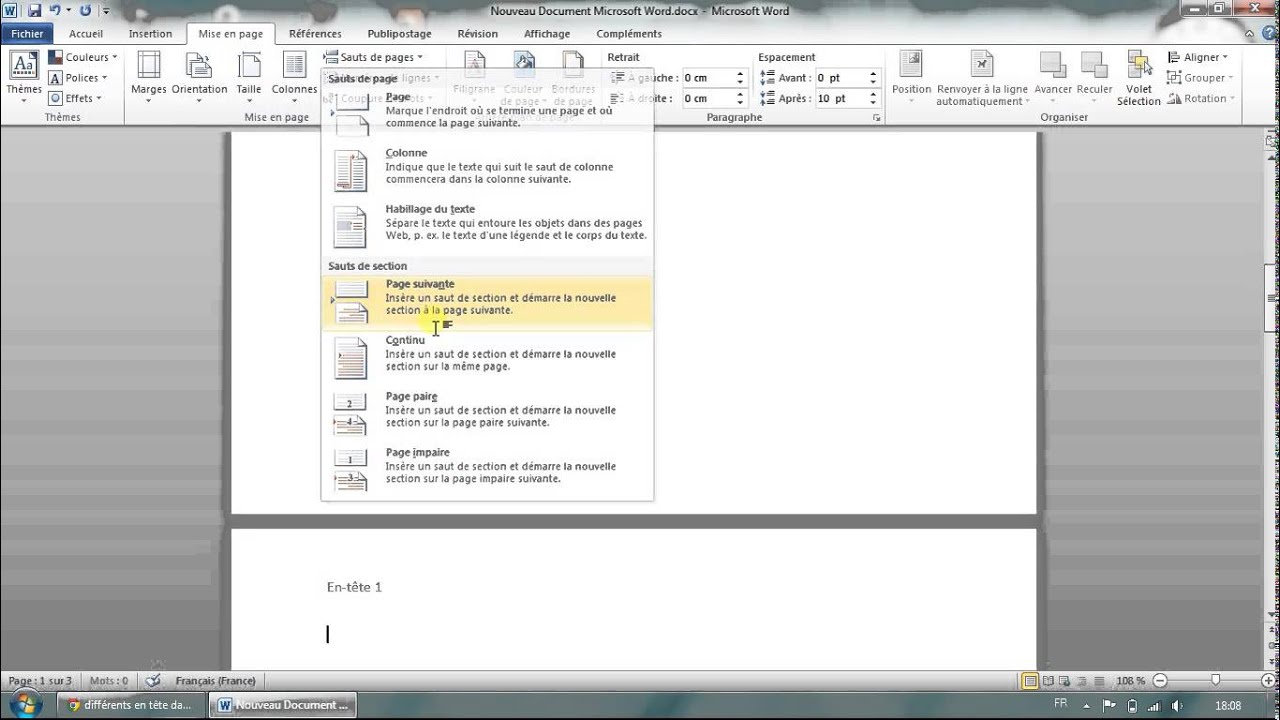Viewport: 1280px width, 720px height.
Task: Click the zoom slider handle
Action: 1216,681
